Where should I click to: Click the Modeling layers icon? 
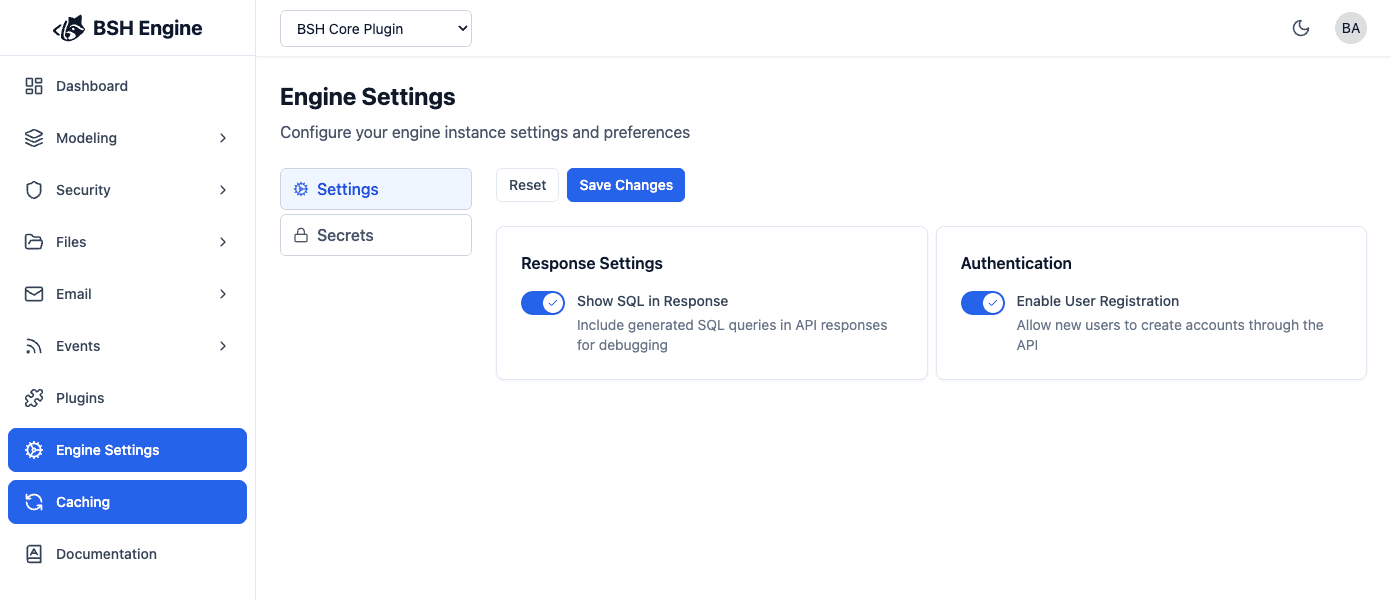coord(33,138)
